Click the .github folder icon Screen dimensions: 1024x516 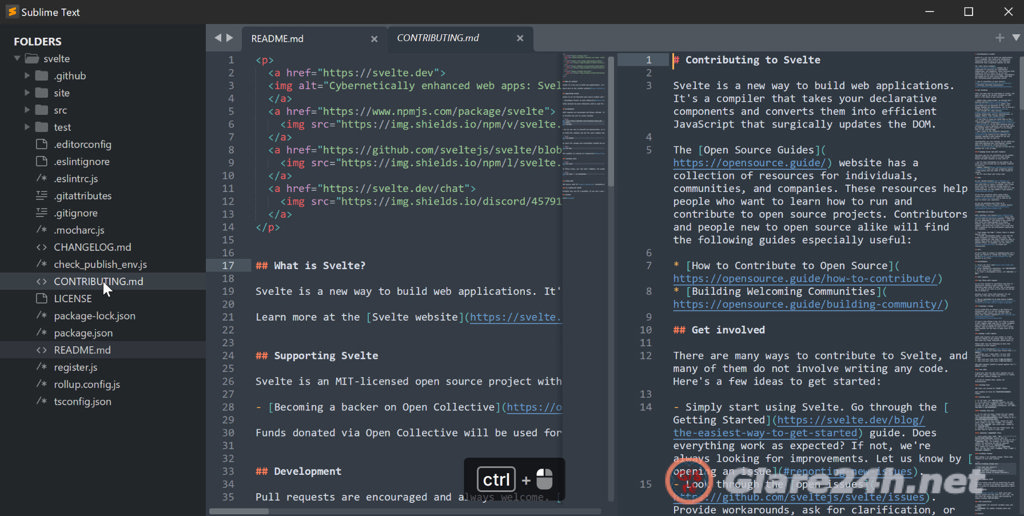click(42, 76)
